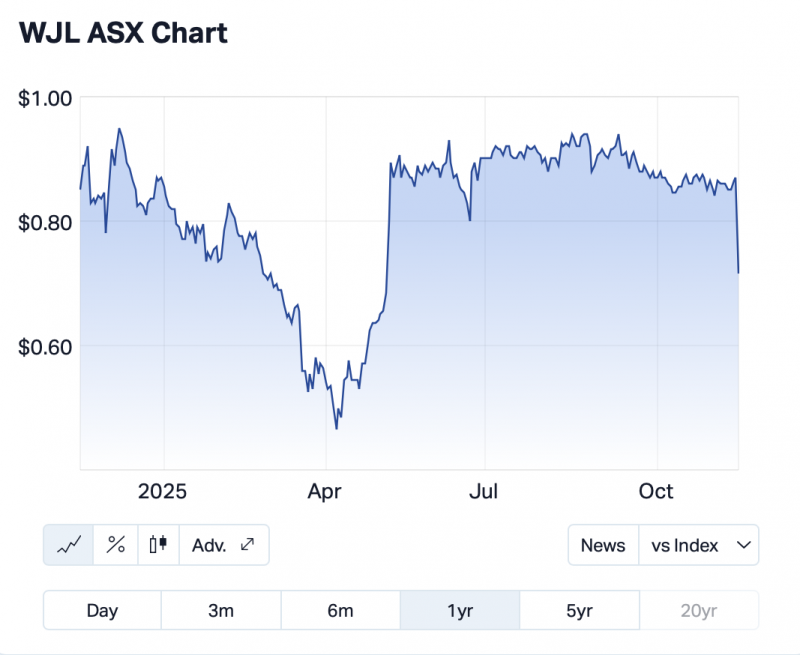Click the WJL ASX Chart heading
Image resolution: width=800 pixels, height=655 pixels.
click(x=124, y=33)
